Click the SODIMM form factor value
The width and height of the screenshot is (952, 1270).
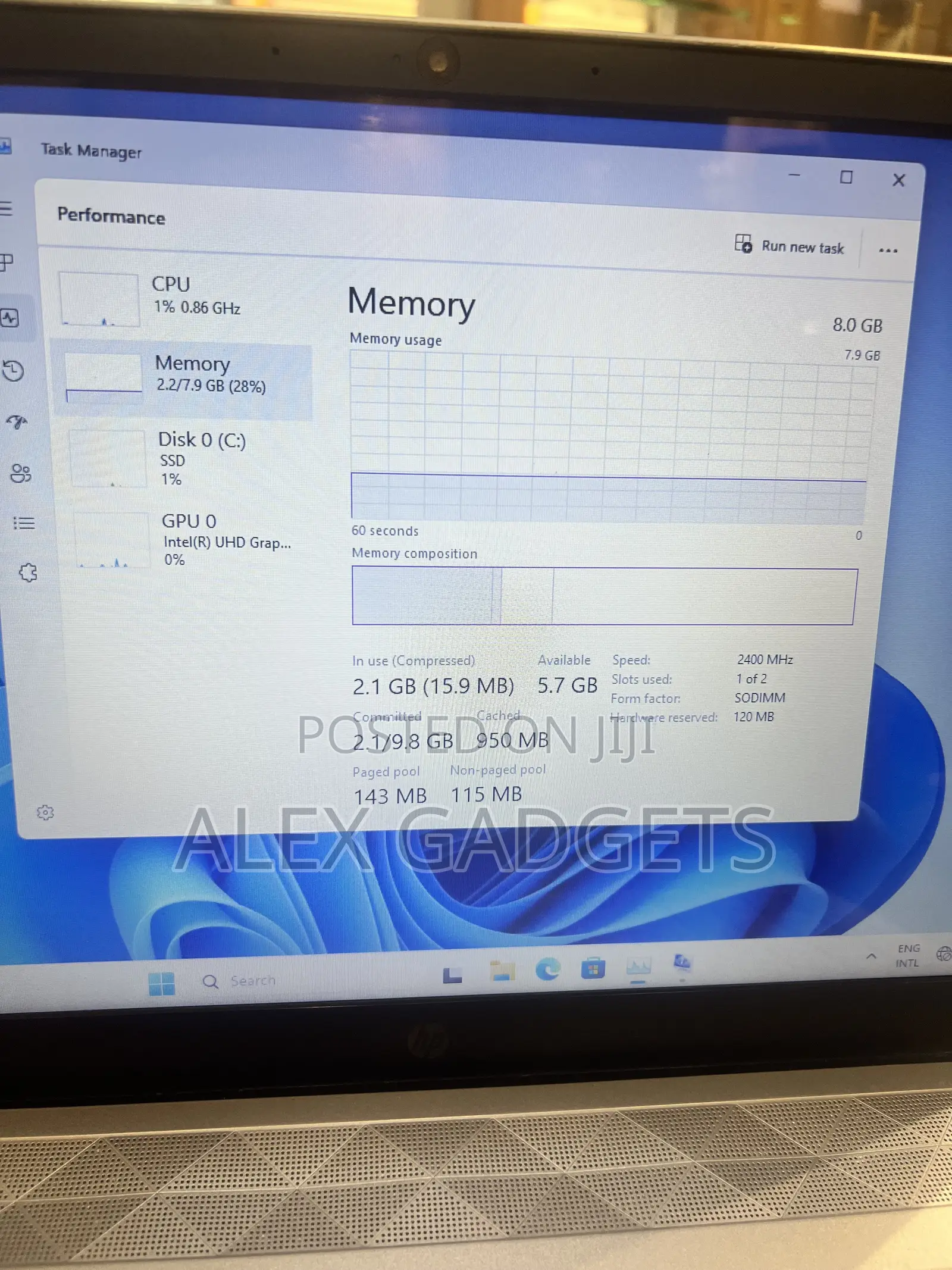pos(760,697)
